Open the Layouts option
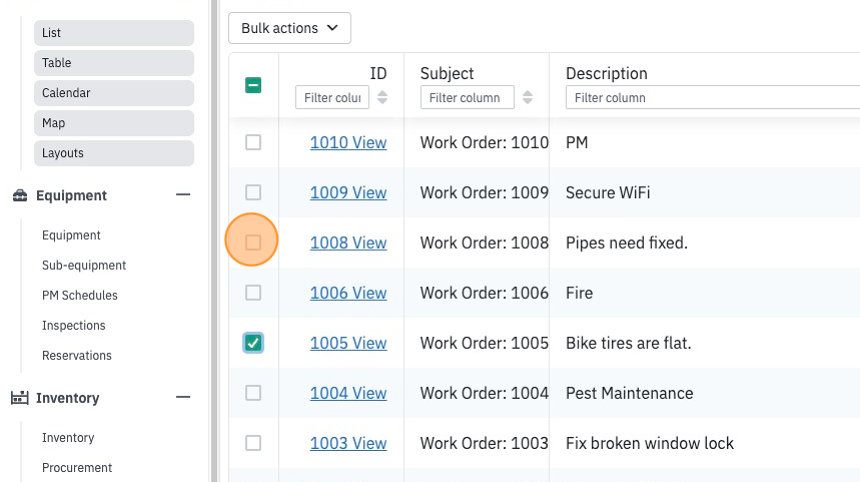860x482 pixels. pos(114,153)
